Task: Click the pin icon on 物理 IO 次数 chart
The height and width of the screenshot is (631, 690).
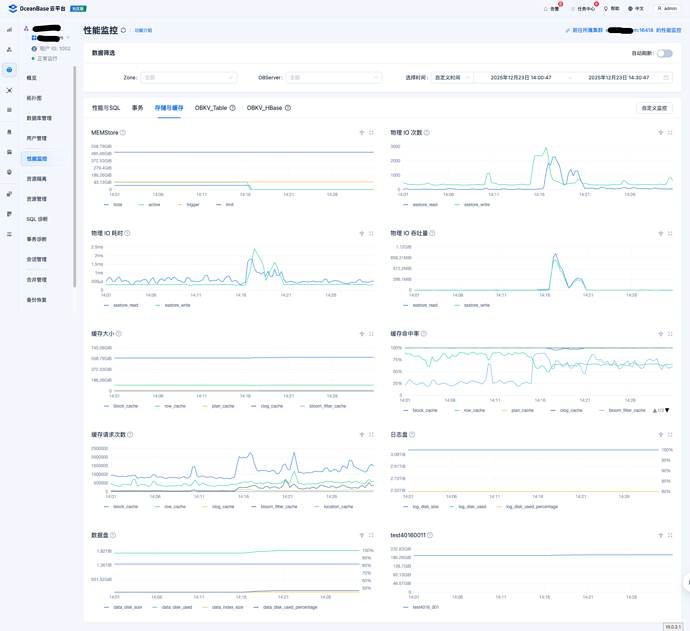Action: pyautogui.click(x=661, y=133)
